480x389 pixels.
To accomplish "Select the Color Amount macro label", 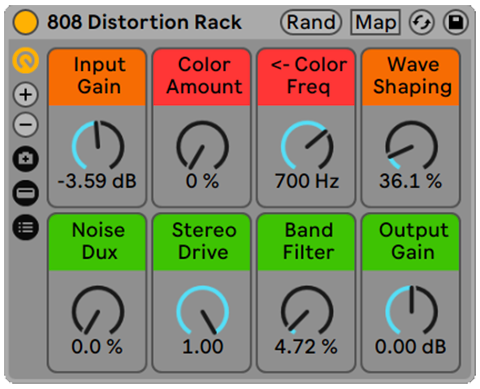I will click(202, 77).
